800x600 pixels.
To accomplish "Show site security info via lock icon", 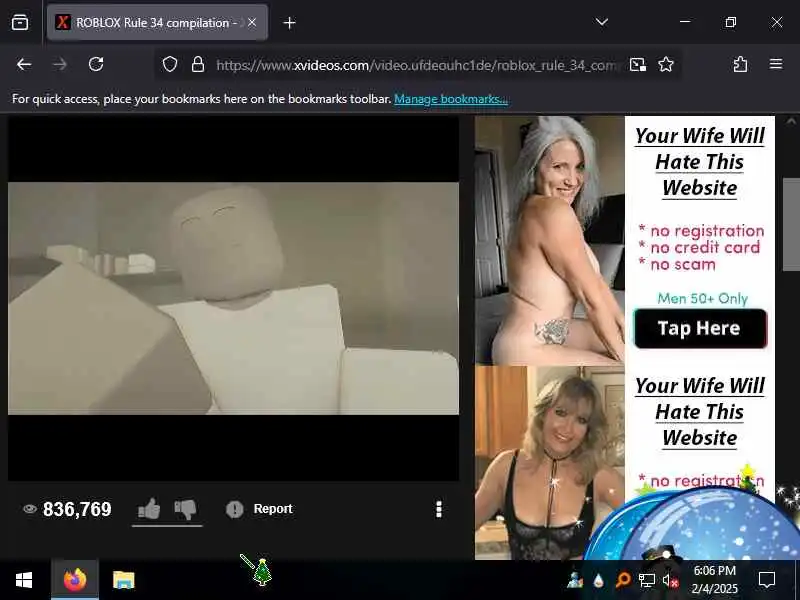I will (x=198, y=64).
